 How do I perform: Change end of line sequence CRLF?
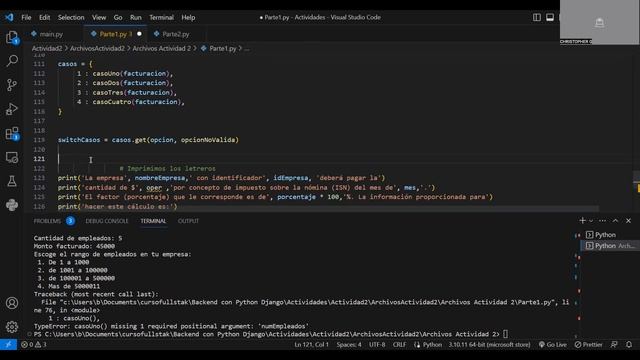click(399, 344)
